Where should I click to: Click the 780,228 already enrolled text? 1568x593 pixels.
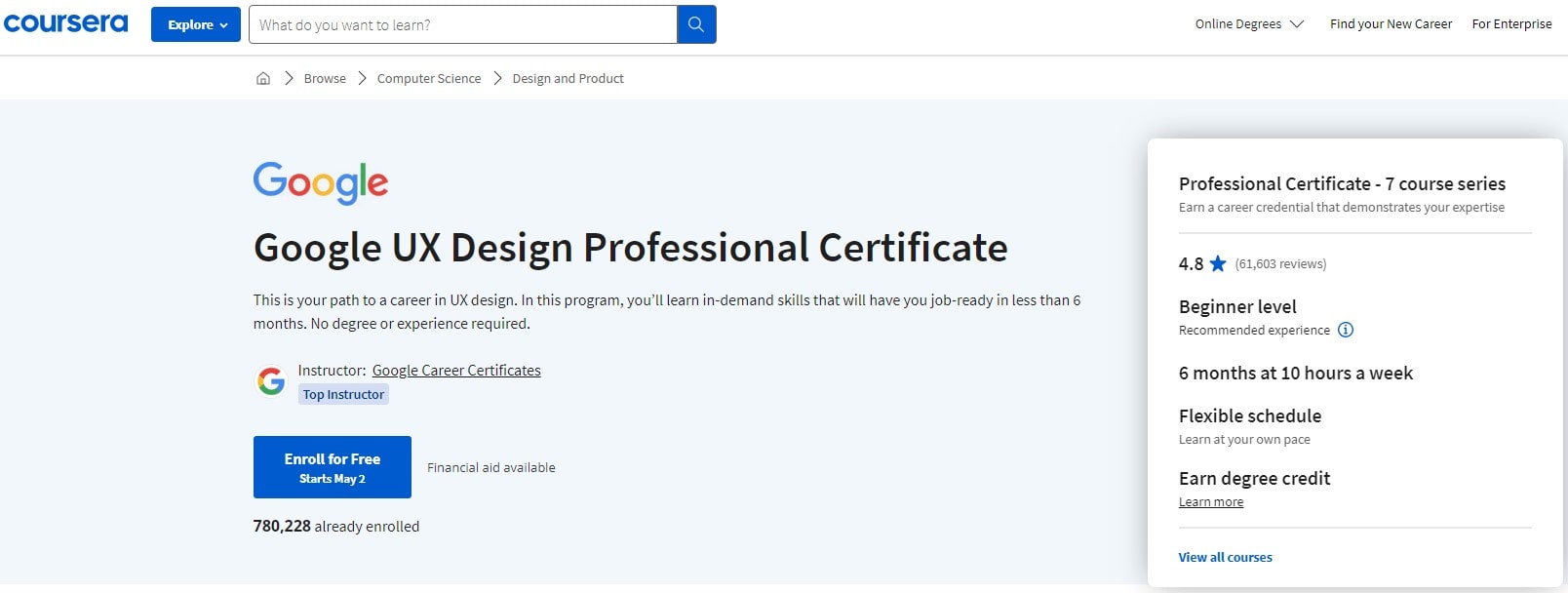click(x=336, y=526)
